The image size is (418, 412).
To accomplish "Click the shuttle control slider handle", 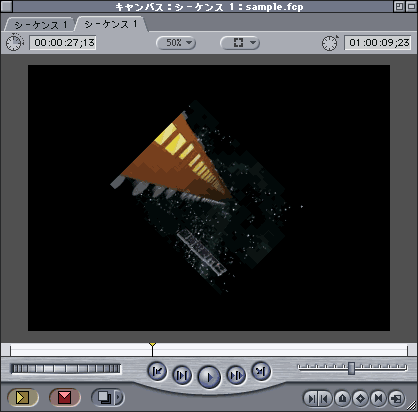I will tap(351, 368).
